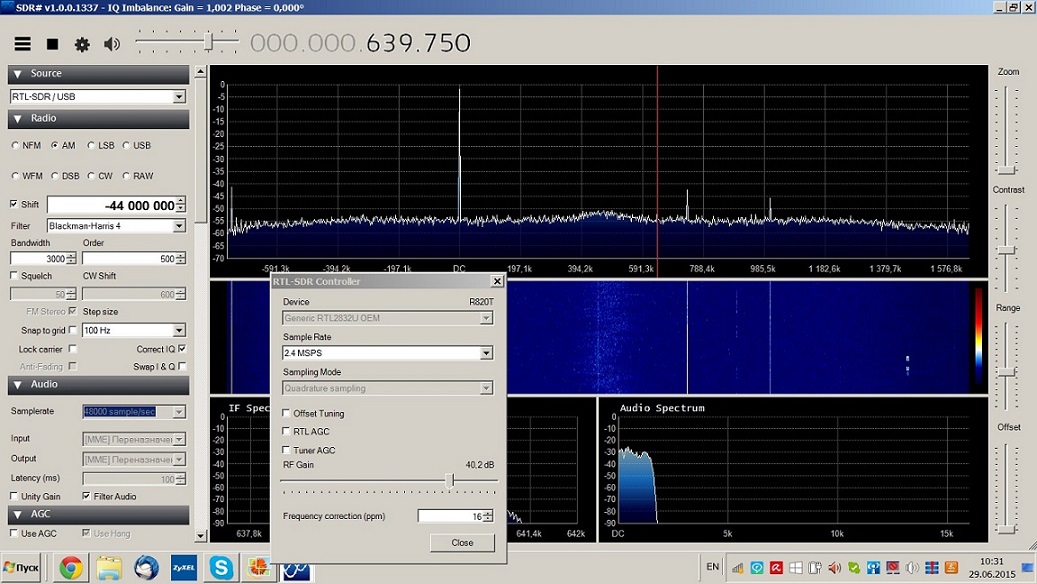The width and height of the screenshot is (1037, 584).
Task: Close the RTL-SDR Controller with its X
Action: [497, 282]
